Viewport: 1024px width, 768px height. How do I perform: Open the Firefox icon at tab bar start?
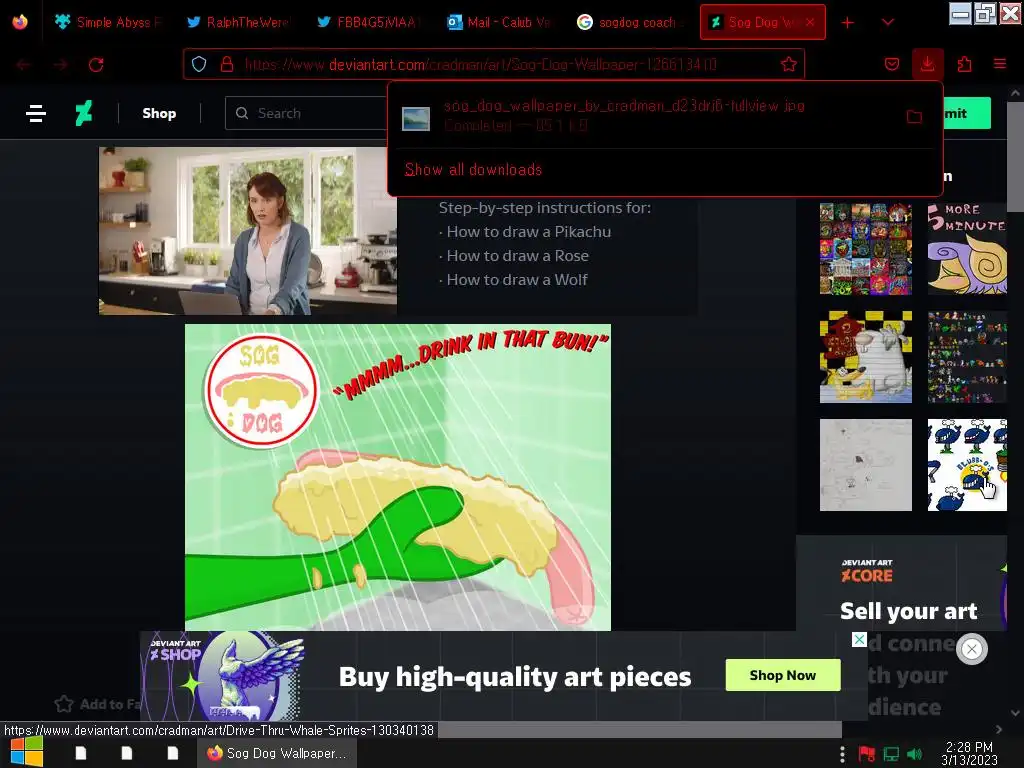pos(20,22)
